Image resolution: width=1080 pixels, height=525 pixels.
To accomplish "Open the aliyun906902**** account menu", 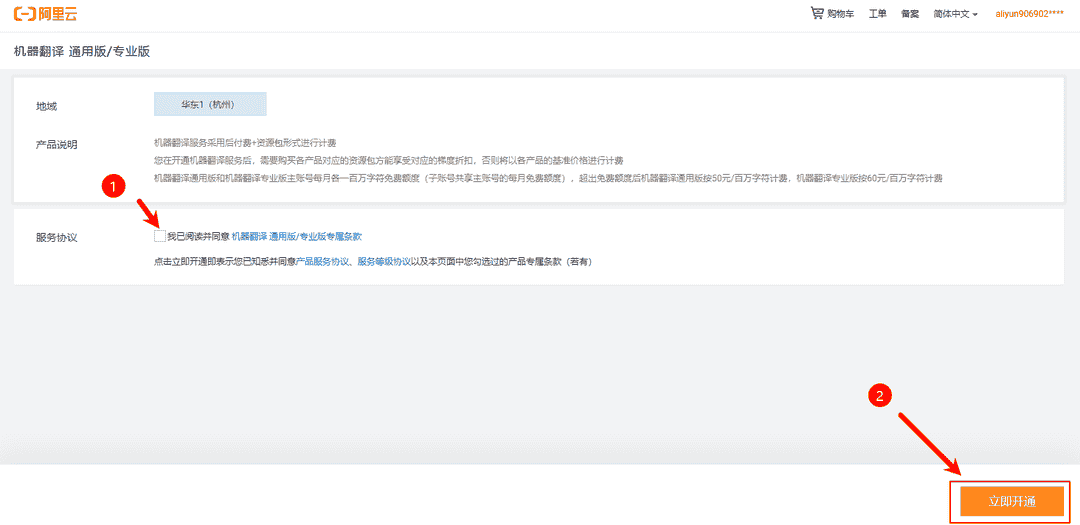I will point(1029,14).
